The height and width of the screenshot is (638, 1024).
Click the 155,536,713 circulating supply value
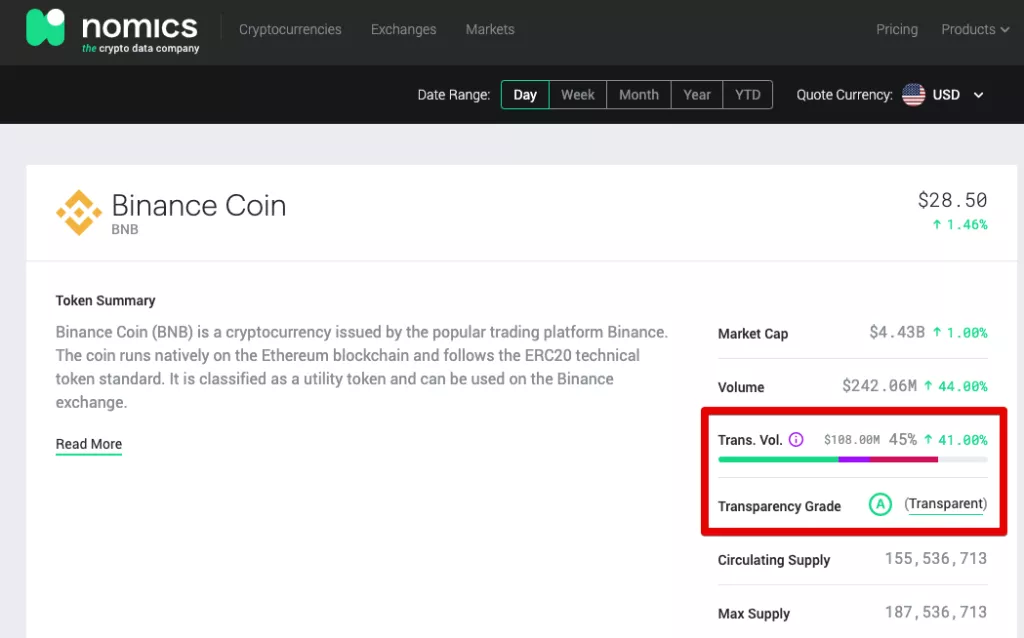pos(936,558)
